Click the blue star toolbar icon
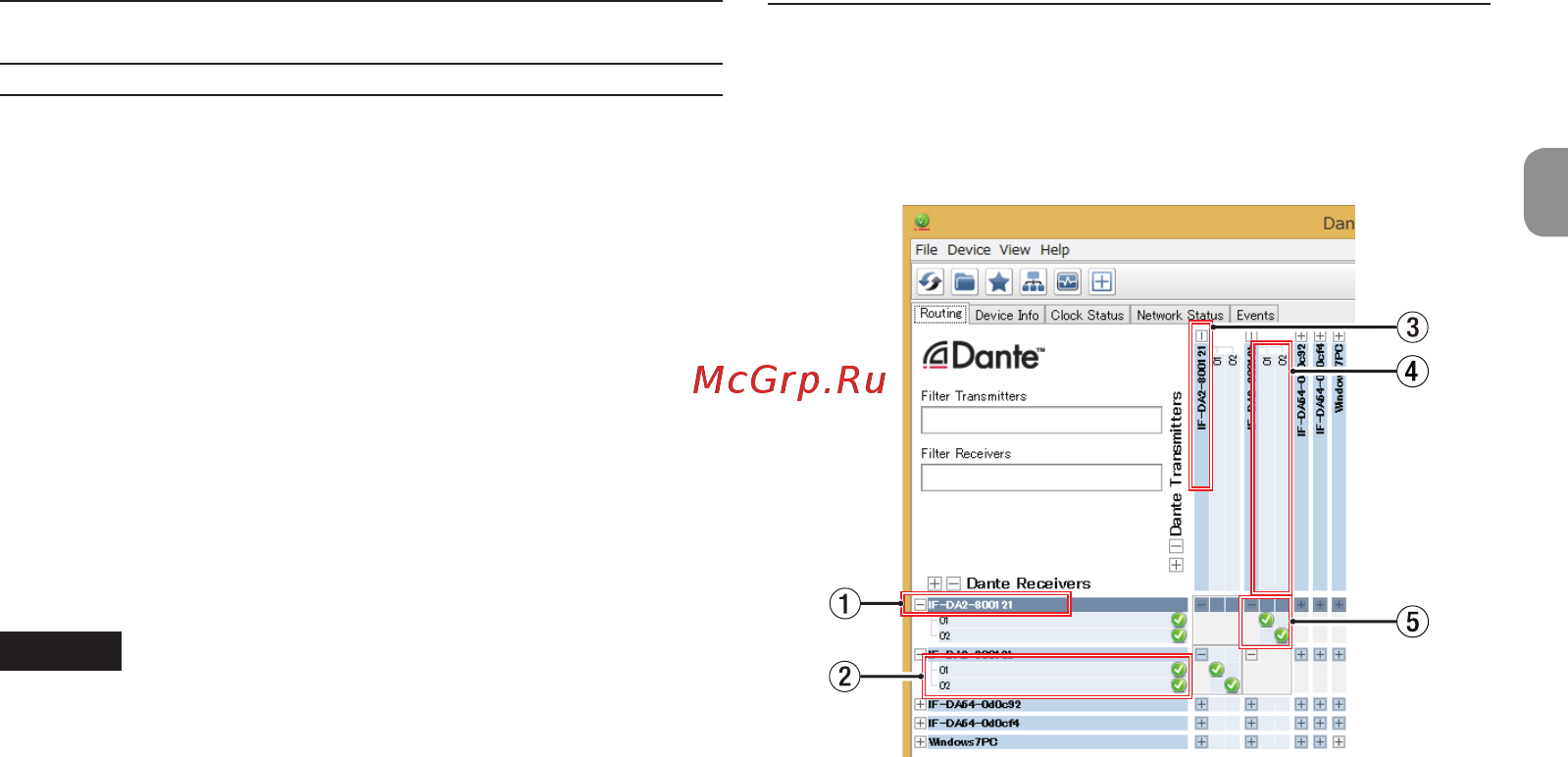Viewport: 1568px width, 757px height. (x=999, y=282)
